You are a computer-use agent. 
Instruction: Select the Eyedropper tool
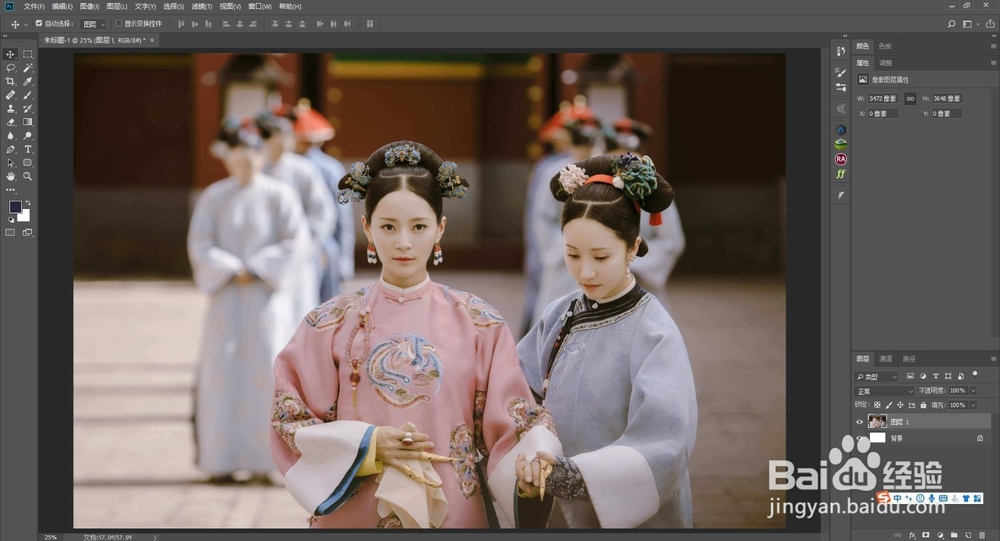tap(28, 82)
